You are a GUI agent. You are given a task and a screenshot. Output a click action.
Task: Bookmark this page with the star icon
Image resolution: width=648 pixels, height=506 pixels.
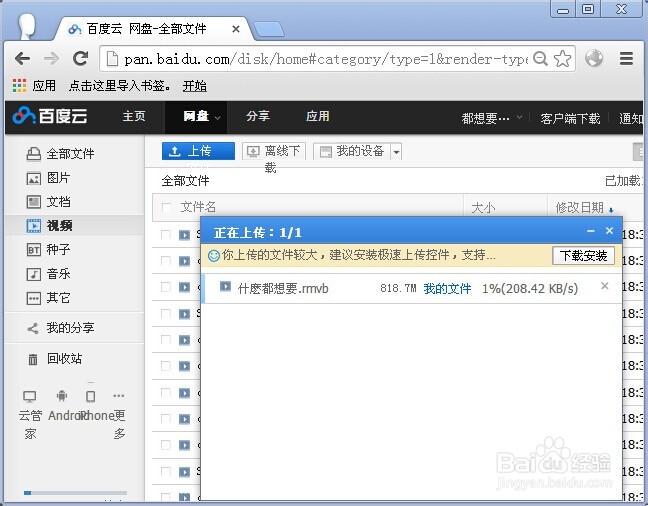(562, 59)
